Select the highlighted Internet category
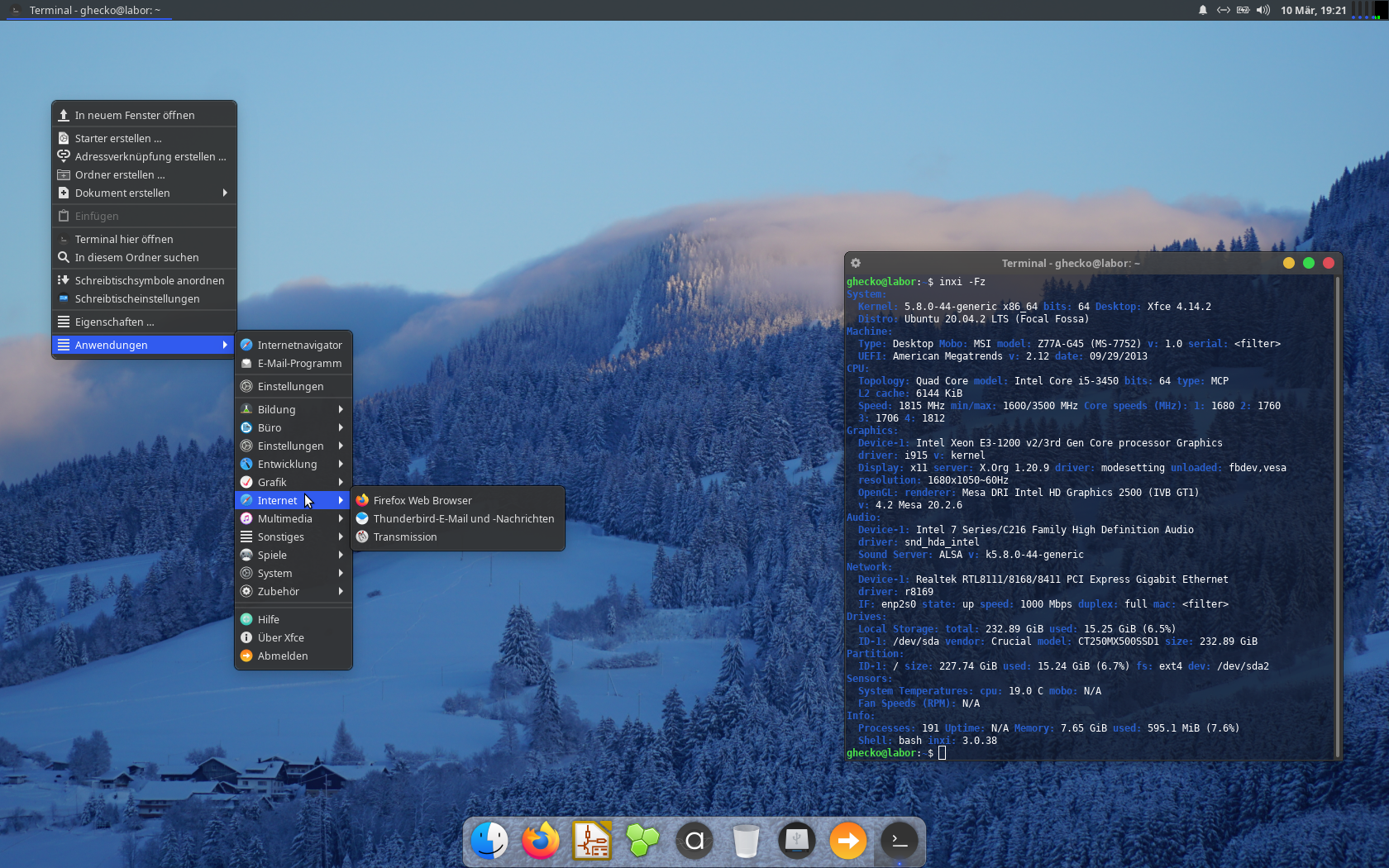The height and width of the screenshot is (868, 1389). 294,500
